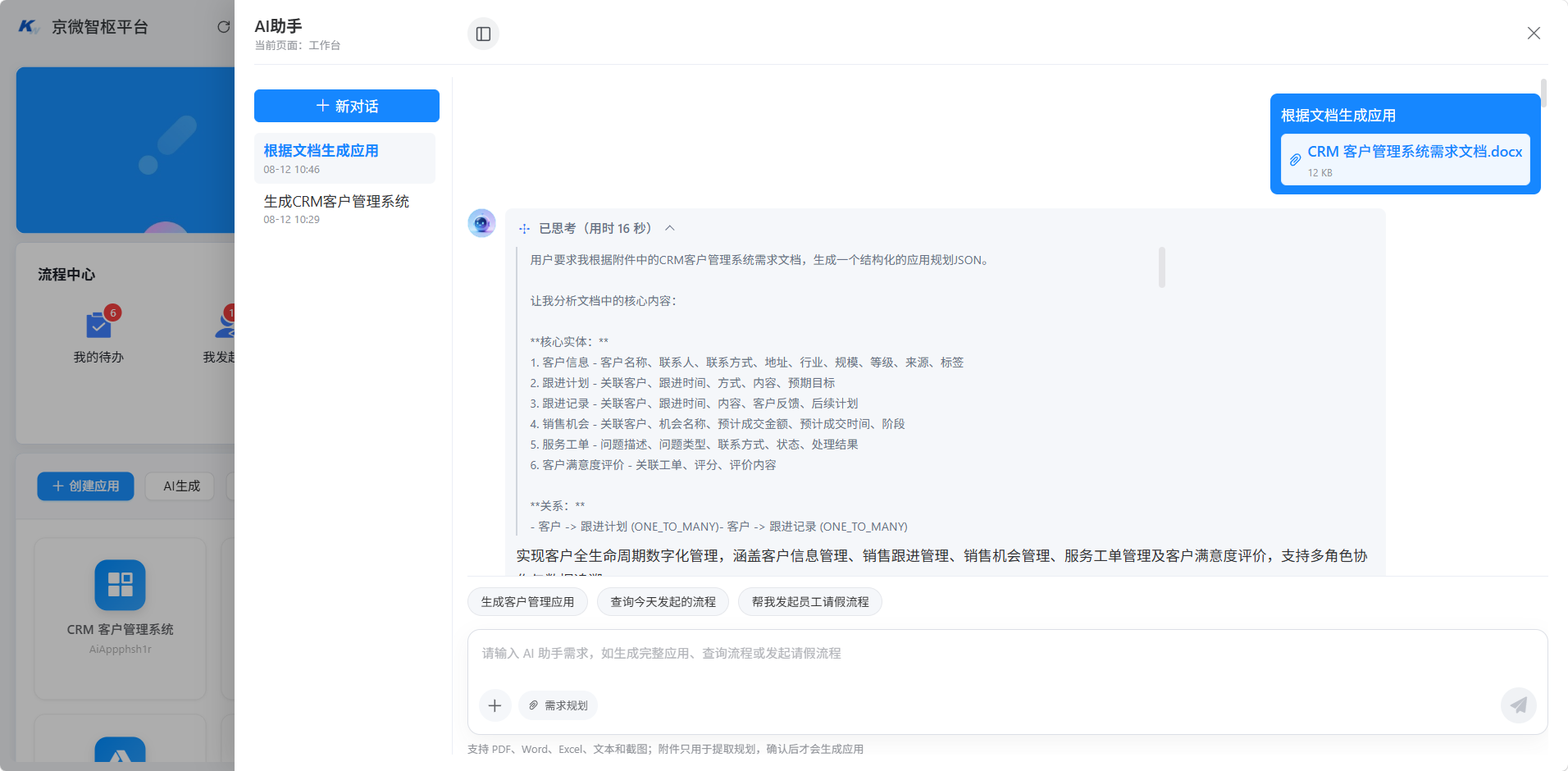Screen dimensions: 1568x771
Task: Close the AI助手 panel
Action: click(x=1534, y=33)
